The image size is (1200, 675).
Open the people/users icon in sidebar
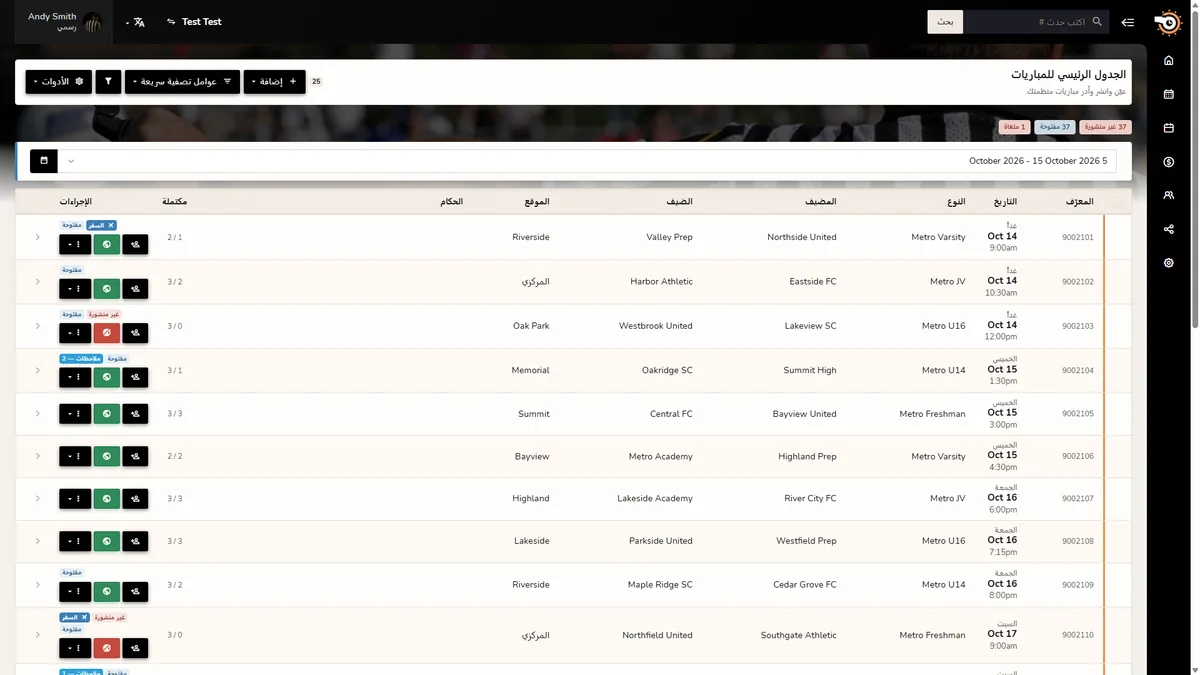pos(1168,196)
